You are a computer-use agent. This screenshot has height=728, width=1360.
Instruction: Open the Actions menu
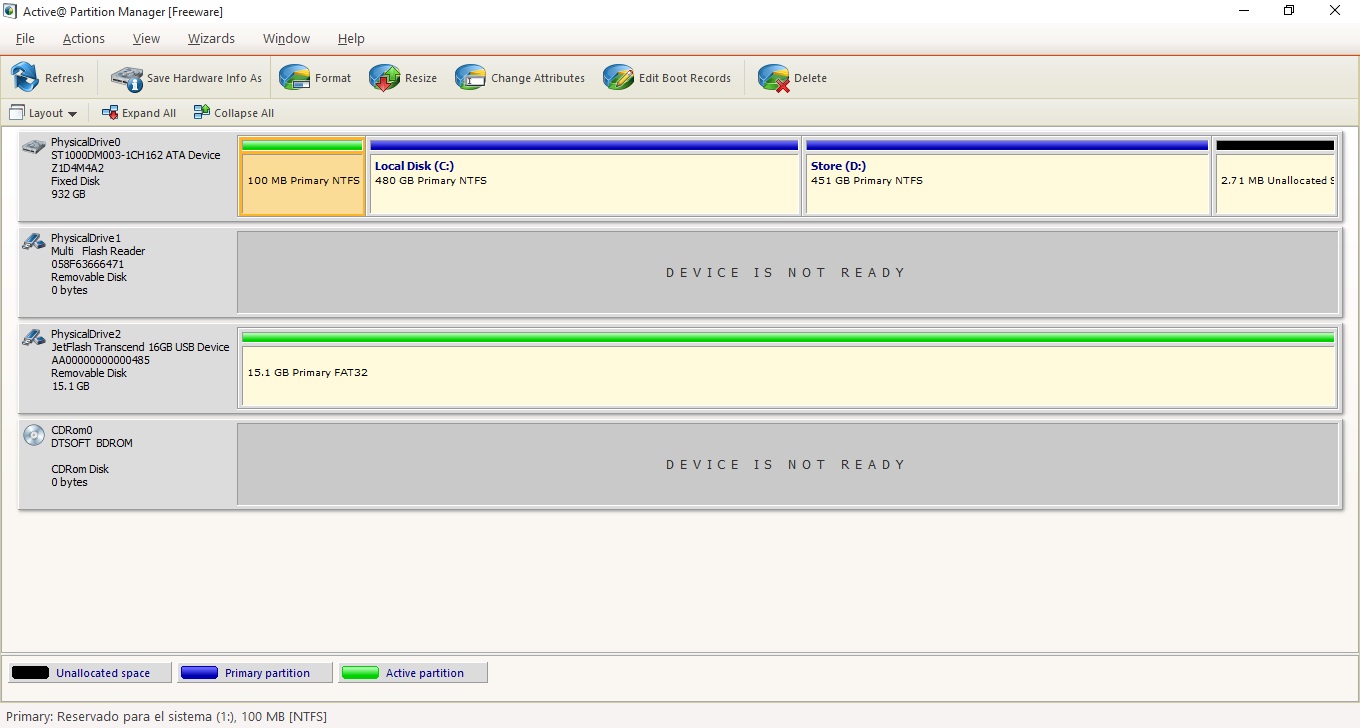pyautogui.click(x=83, y=38)
